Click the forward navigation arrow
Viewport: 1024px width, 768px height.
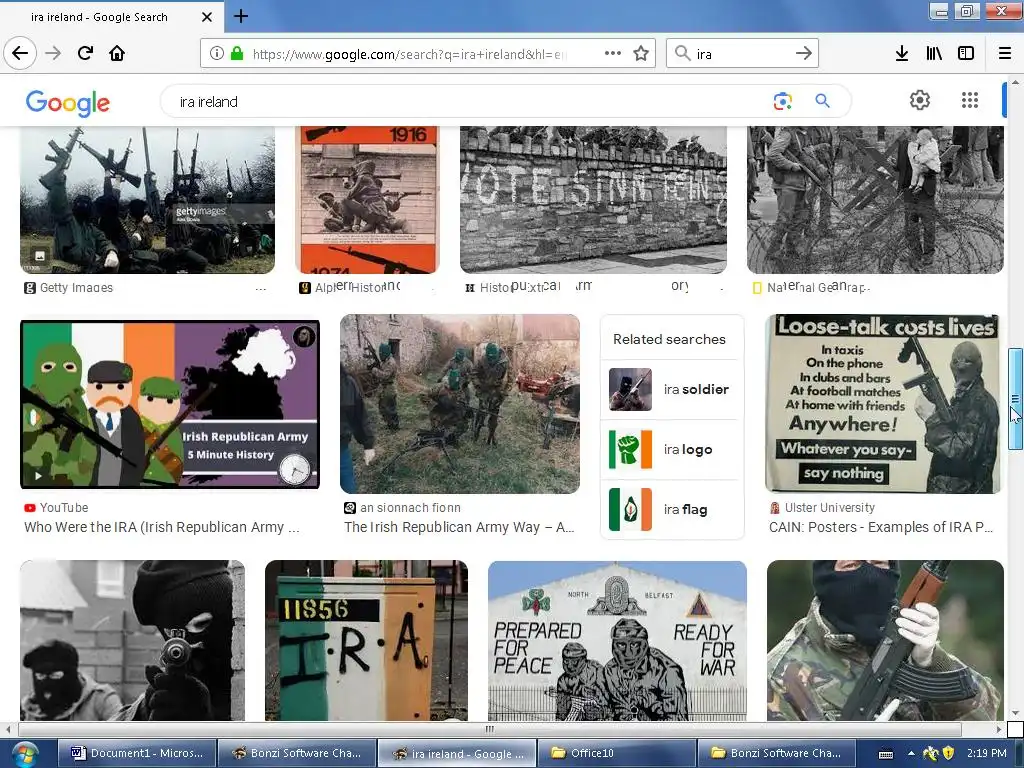pos(53,53)
